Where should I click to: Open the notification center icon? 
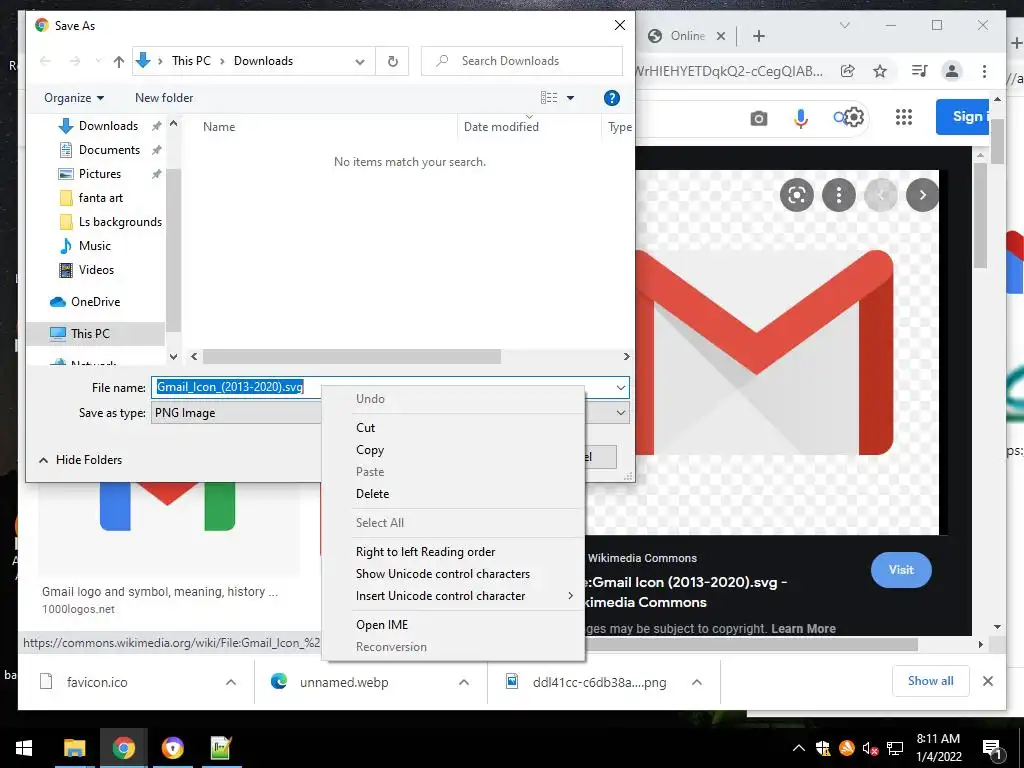[992, 749]
